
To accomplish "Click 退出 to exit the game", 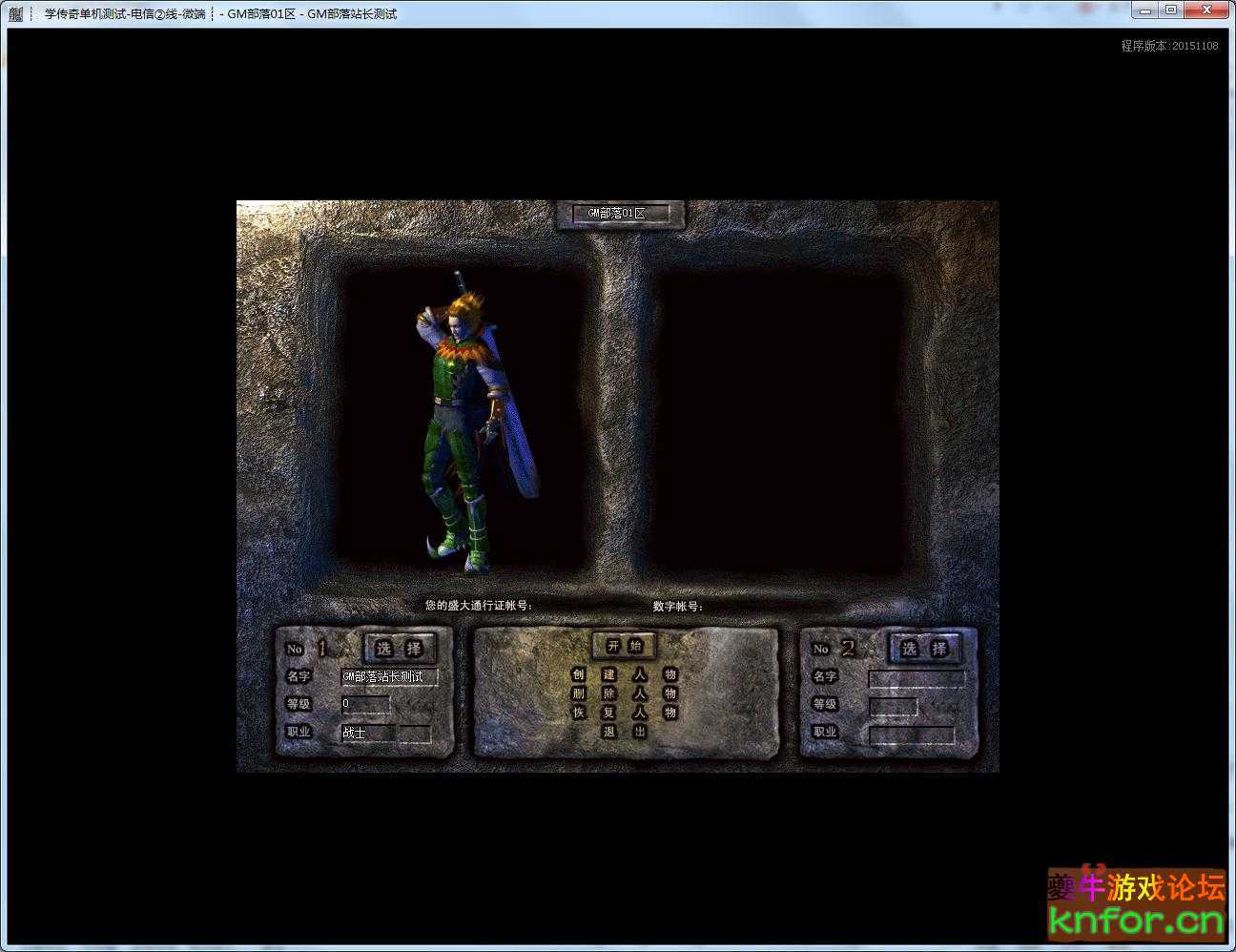I will pyautogui.click(x=625, y=732).
